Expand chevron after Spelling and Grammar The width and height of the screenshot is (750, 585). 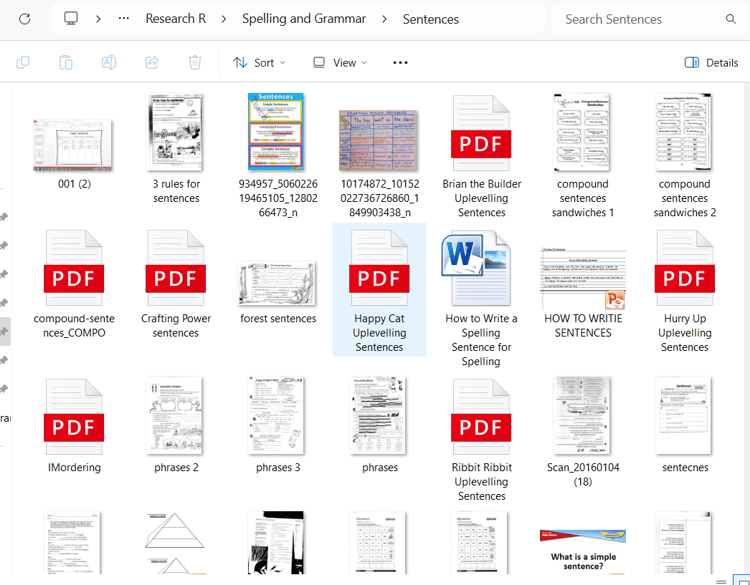pyautogui.click(x=385, y=19)
